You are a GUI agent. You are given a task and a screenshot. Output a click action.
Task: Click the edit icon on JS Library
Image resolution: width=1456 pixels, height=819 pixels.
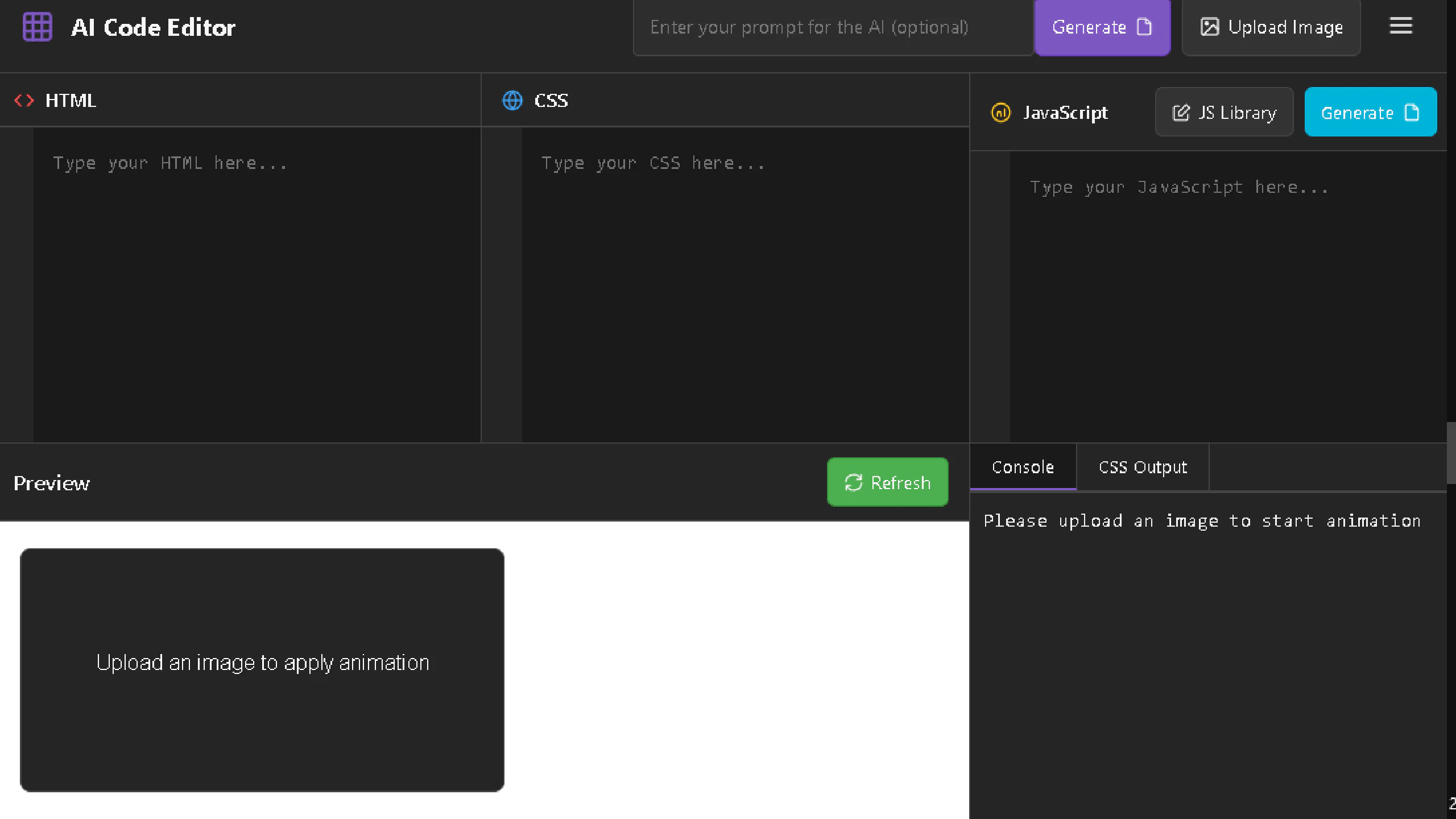coord(1181,113)
